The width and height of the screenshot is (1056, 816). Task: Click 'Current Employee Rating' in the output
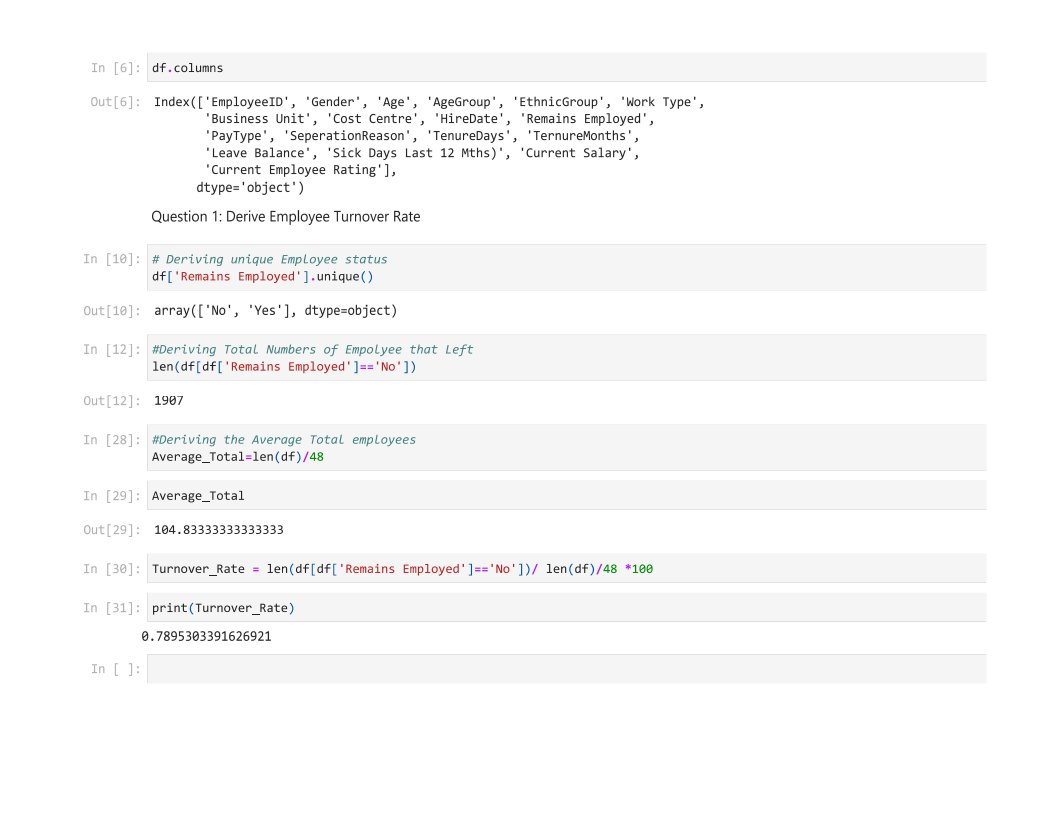(294, 170)
